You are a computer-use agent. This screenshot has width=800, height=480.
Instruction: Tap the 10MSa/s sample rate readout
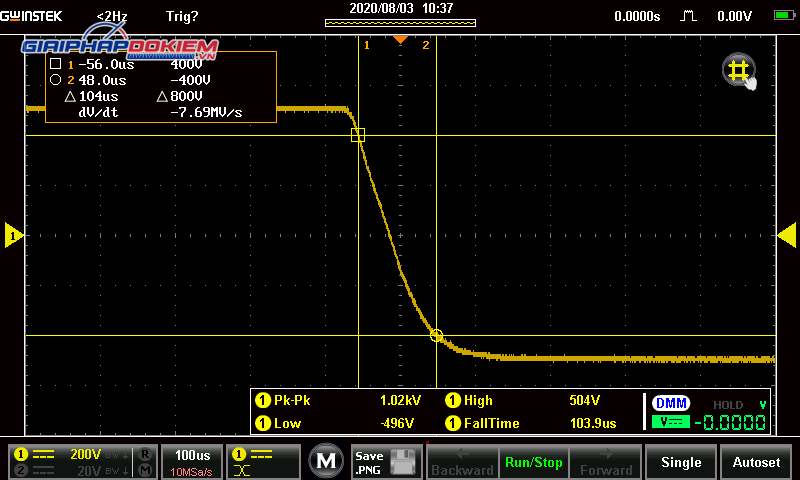click(x=191, y=472)
